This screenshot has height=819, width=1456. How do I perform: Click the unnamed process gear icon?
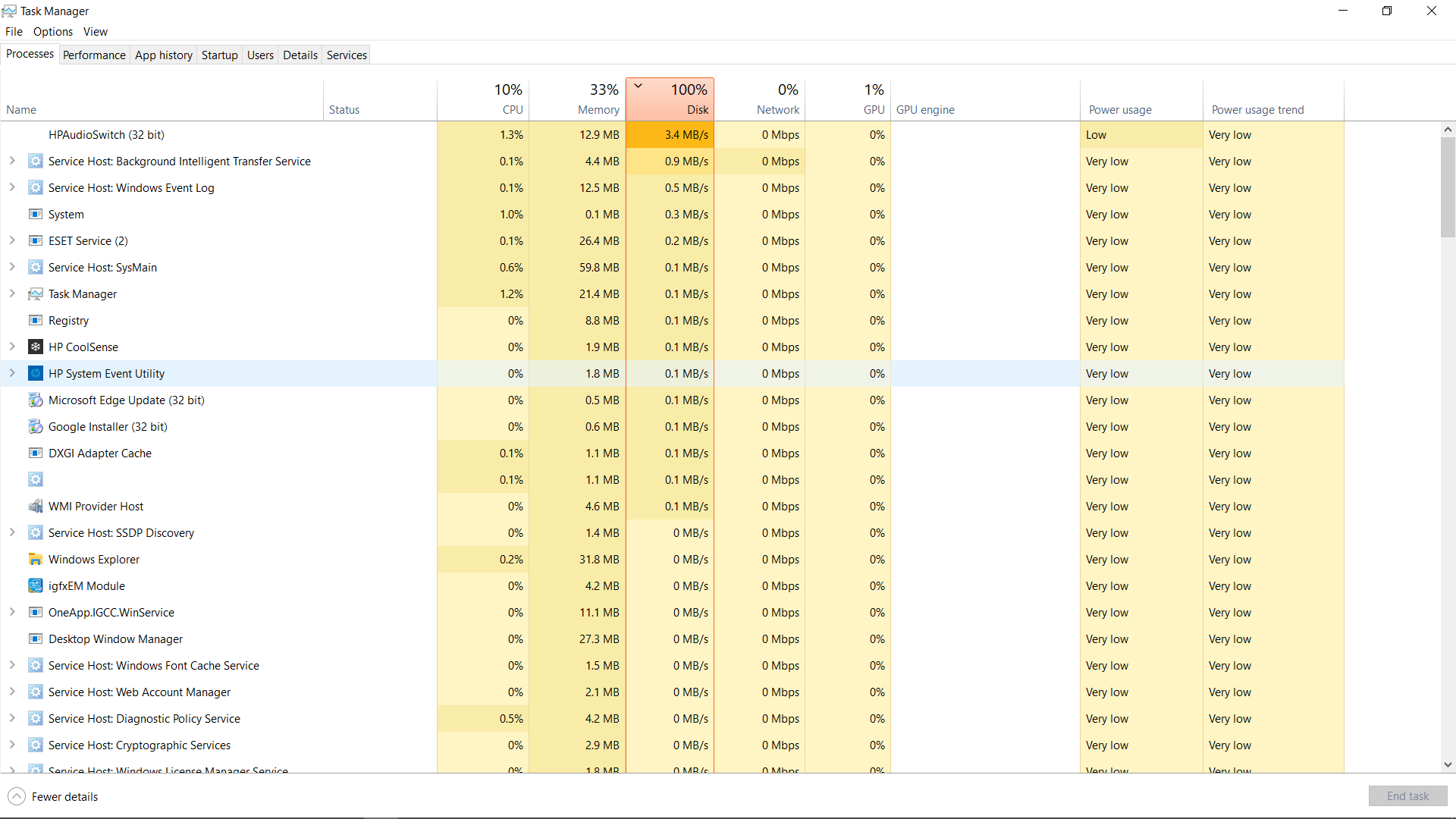[36, 480]
